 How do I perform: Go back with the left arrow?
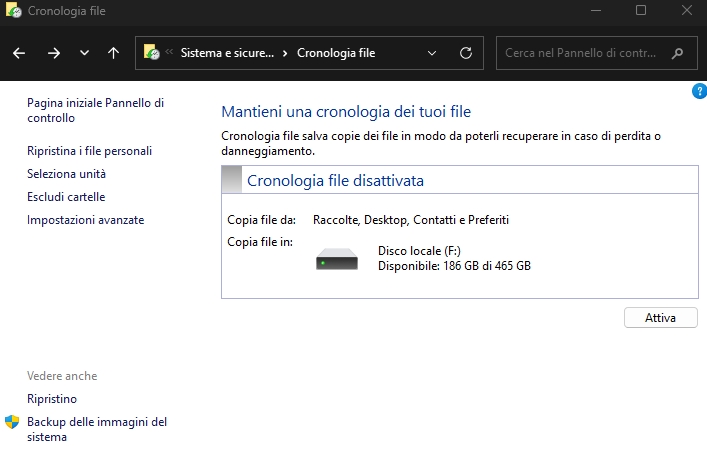point(19,53)
